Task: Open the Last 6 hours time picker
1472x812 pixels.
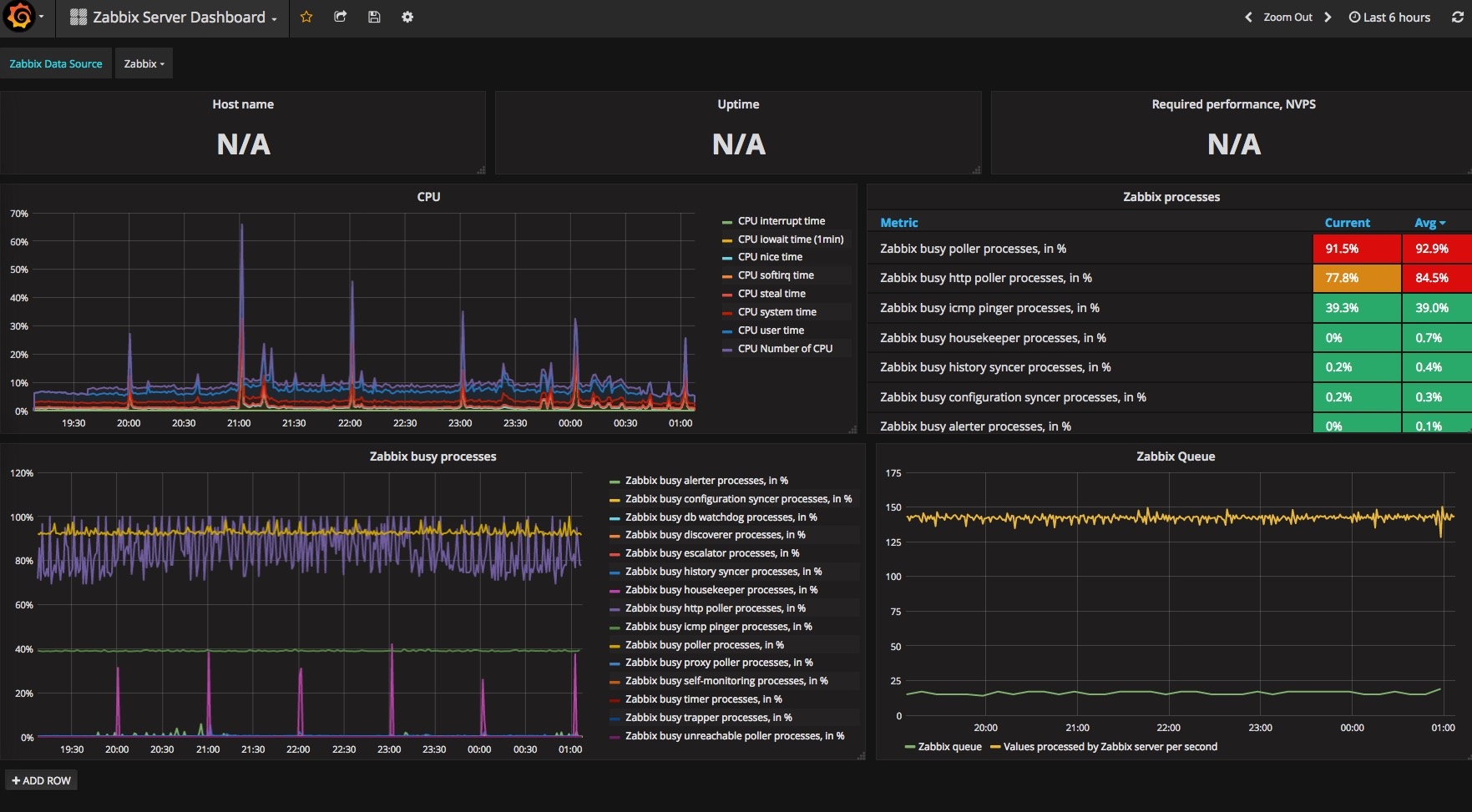Action: click(x=1389, y=17)
